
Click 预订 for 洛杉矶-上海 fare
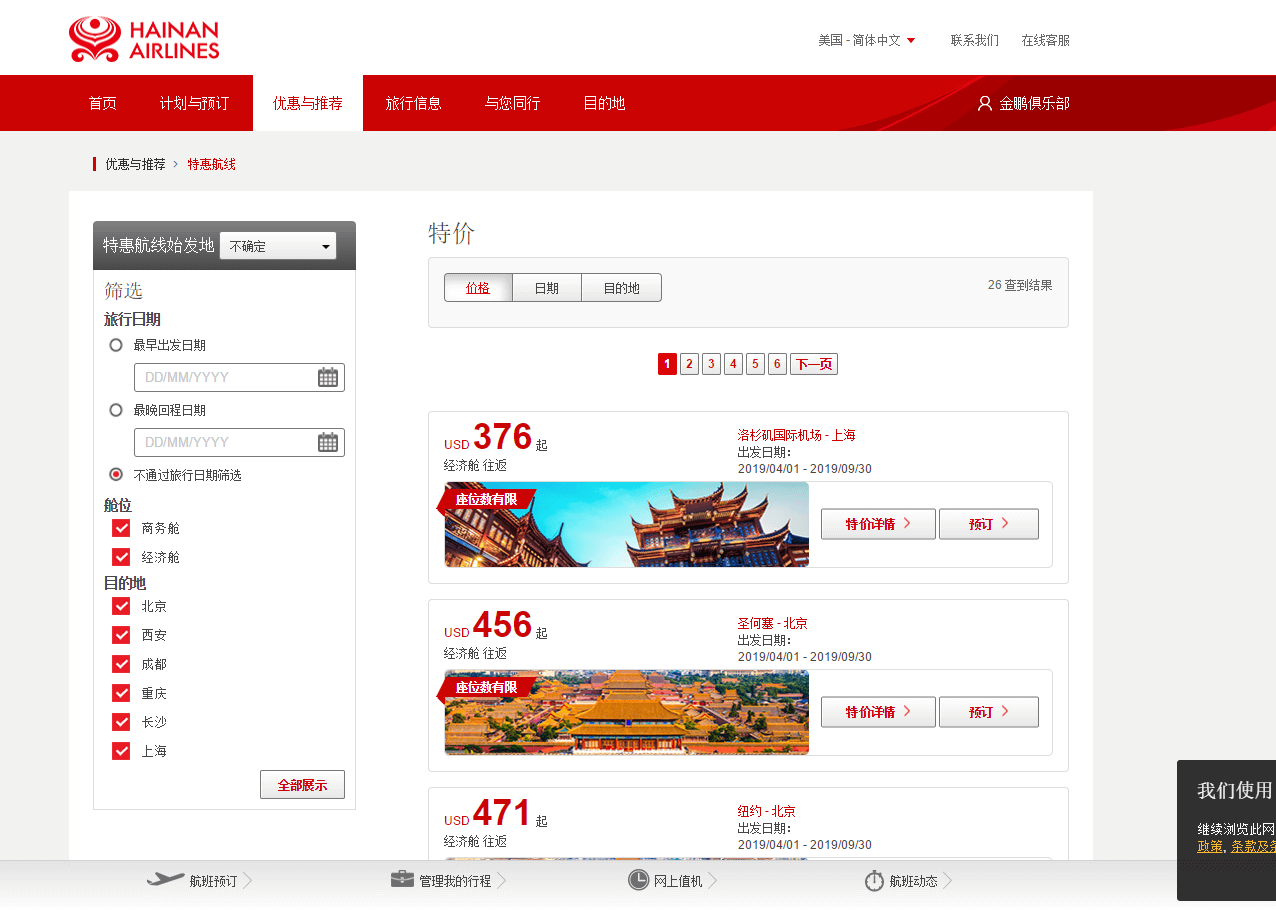click(989, 524)
